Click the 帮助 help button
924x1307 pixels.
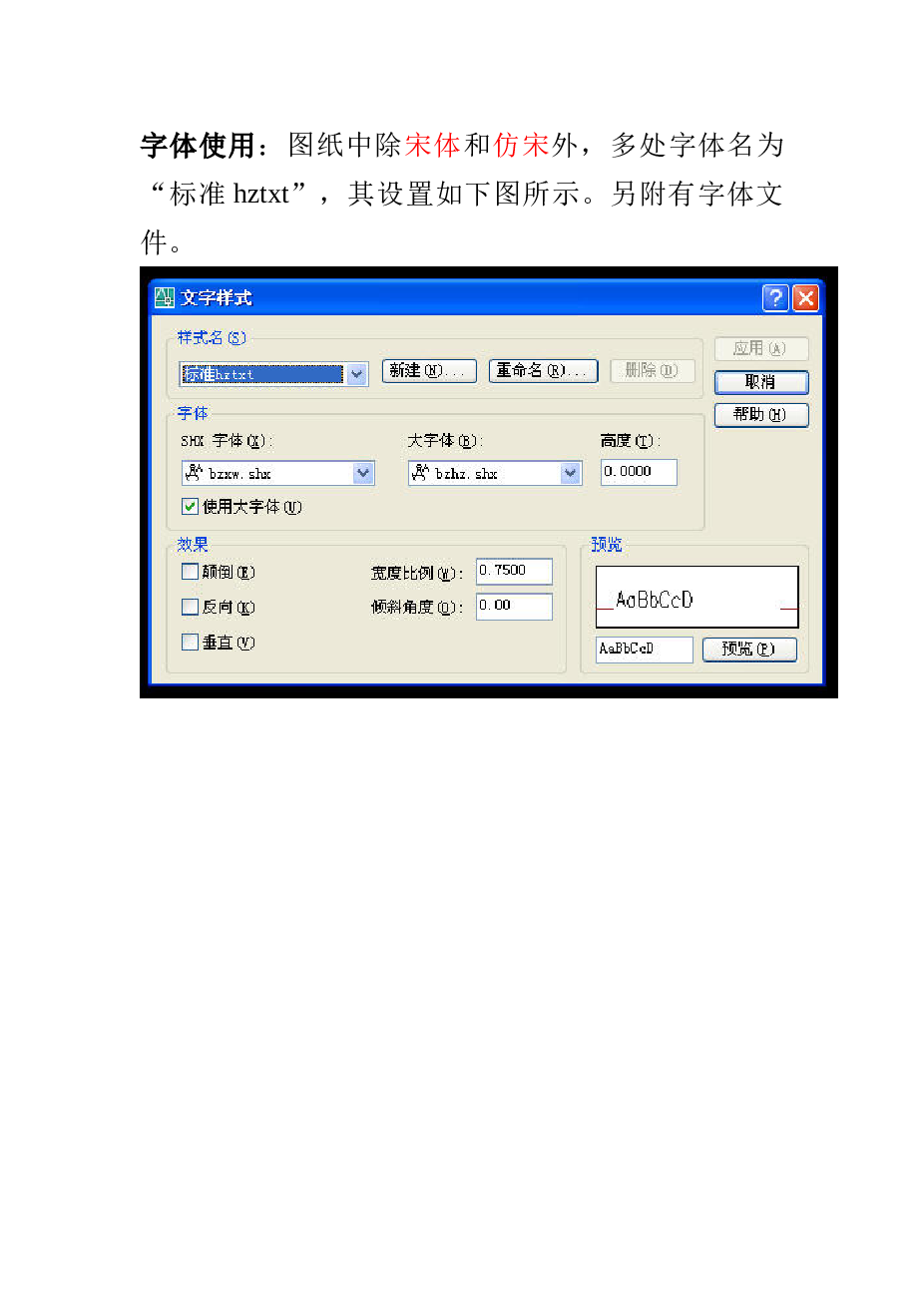(760, 415)
